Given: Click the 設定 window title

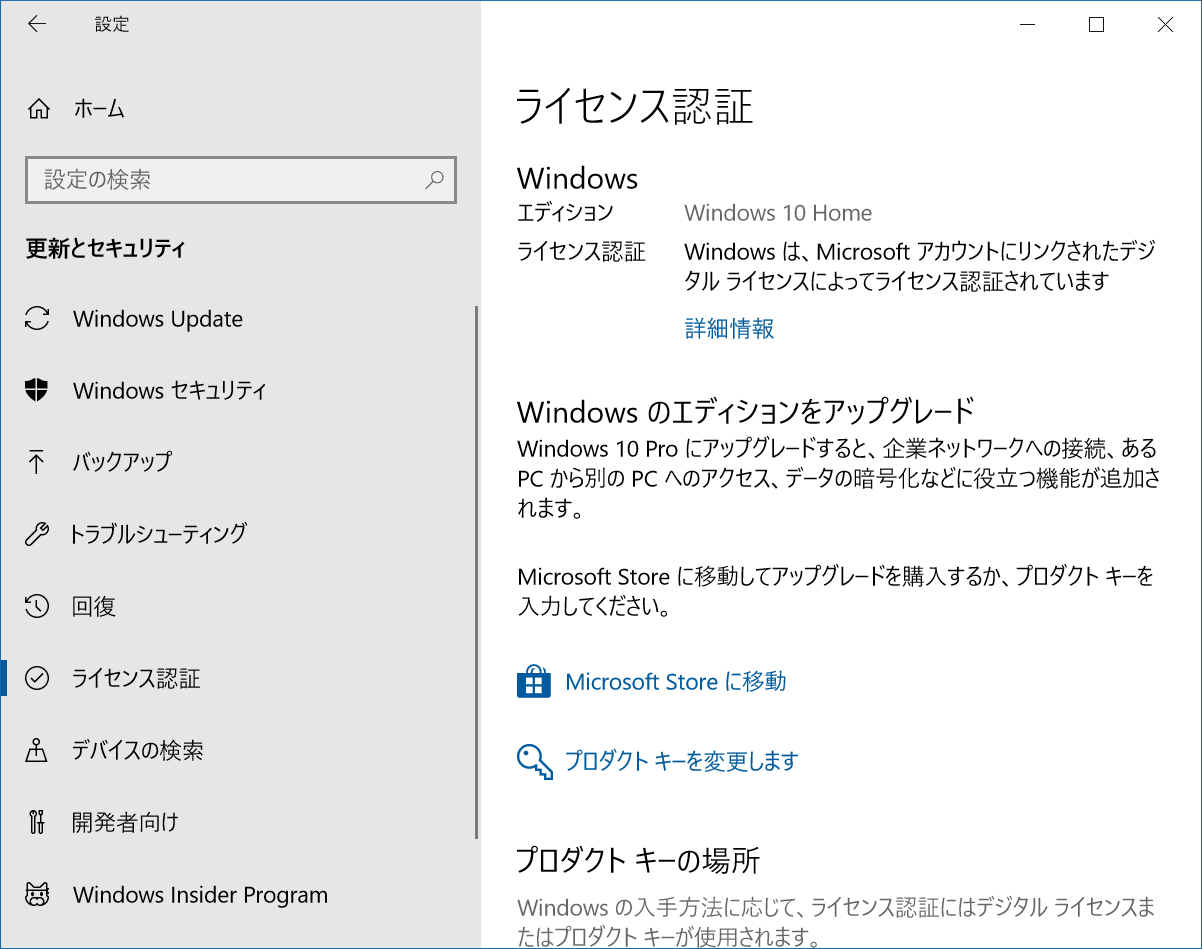Looking at the screenshot, I should point(112,24).
